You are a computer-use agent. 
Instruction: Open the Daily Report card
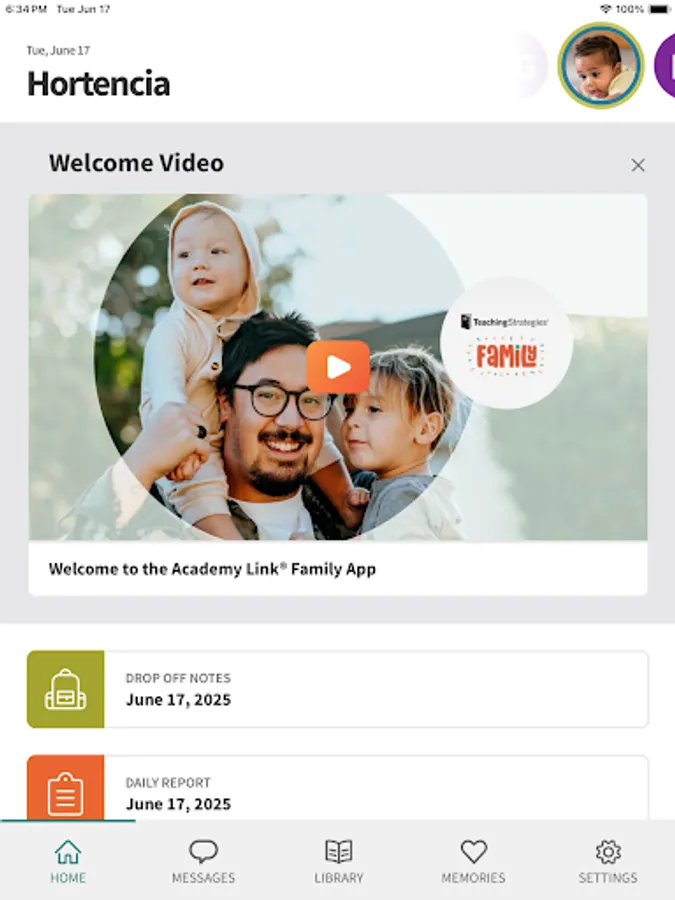click(338, 788)
